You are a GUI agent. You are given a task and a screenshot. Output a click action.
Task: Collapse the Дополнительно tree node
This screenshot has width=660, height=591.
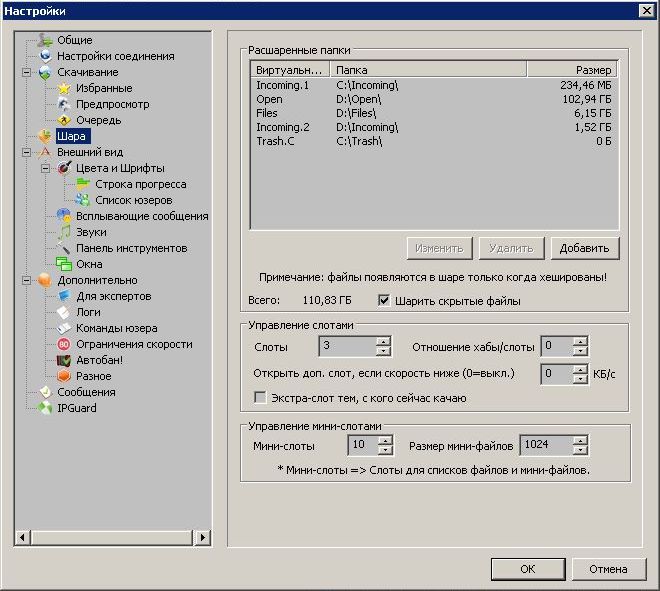27,280
